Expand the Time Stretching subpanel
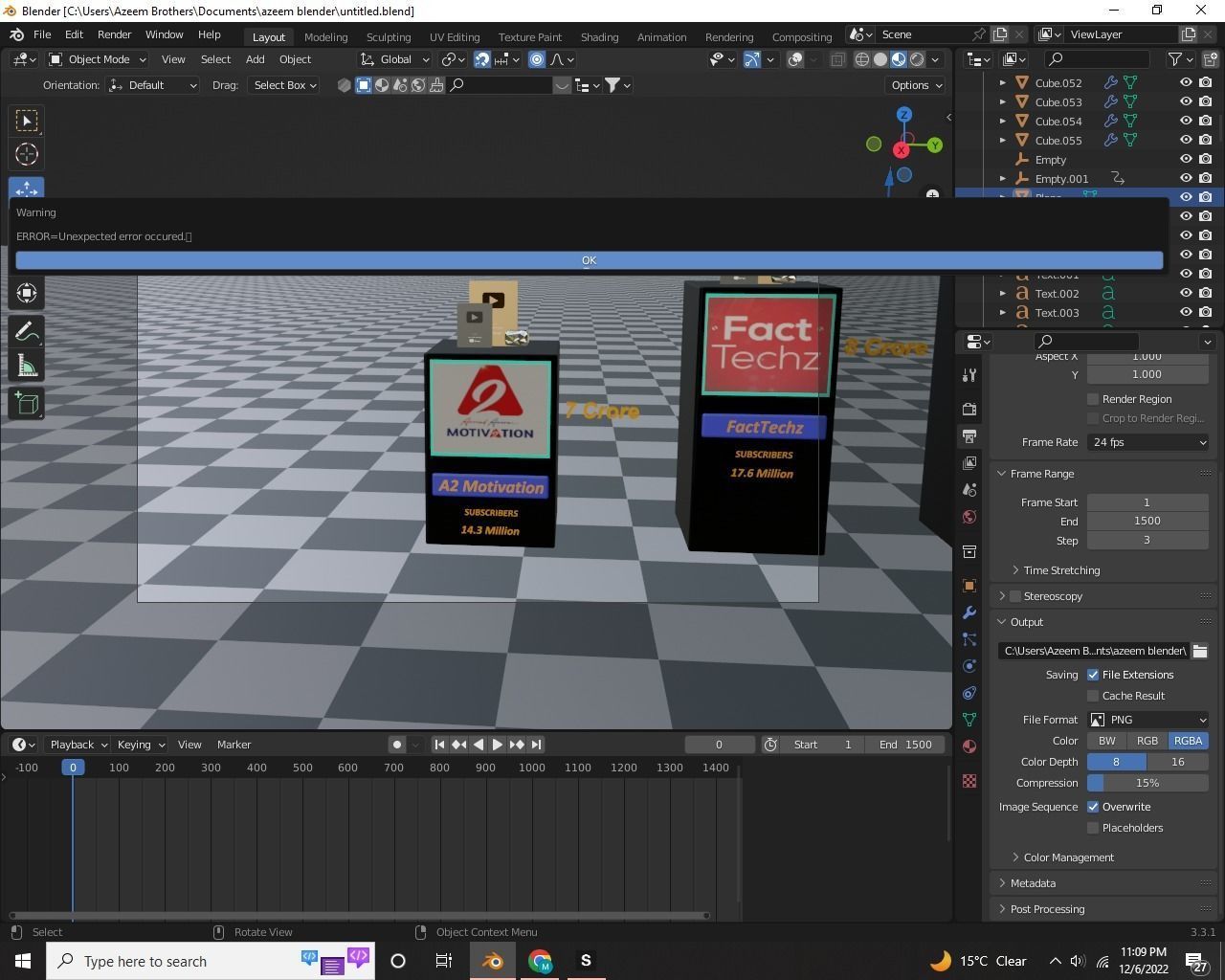 [x=1060, y=570]
